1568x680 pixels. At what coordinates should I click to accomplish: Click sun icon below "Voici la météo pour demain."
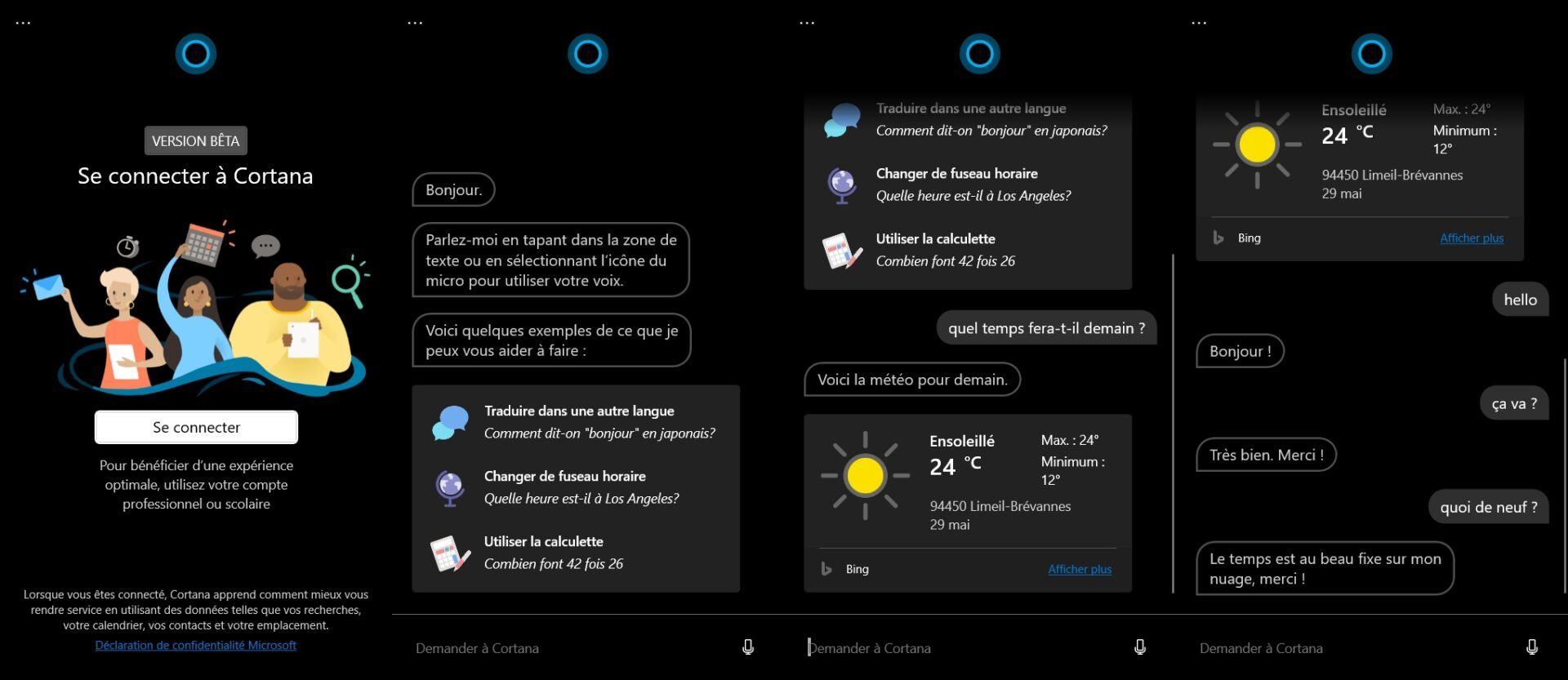click(x=865, y=475)
